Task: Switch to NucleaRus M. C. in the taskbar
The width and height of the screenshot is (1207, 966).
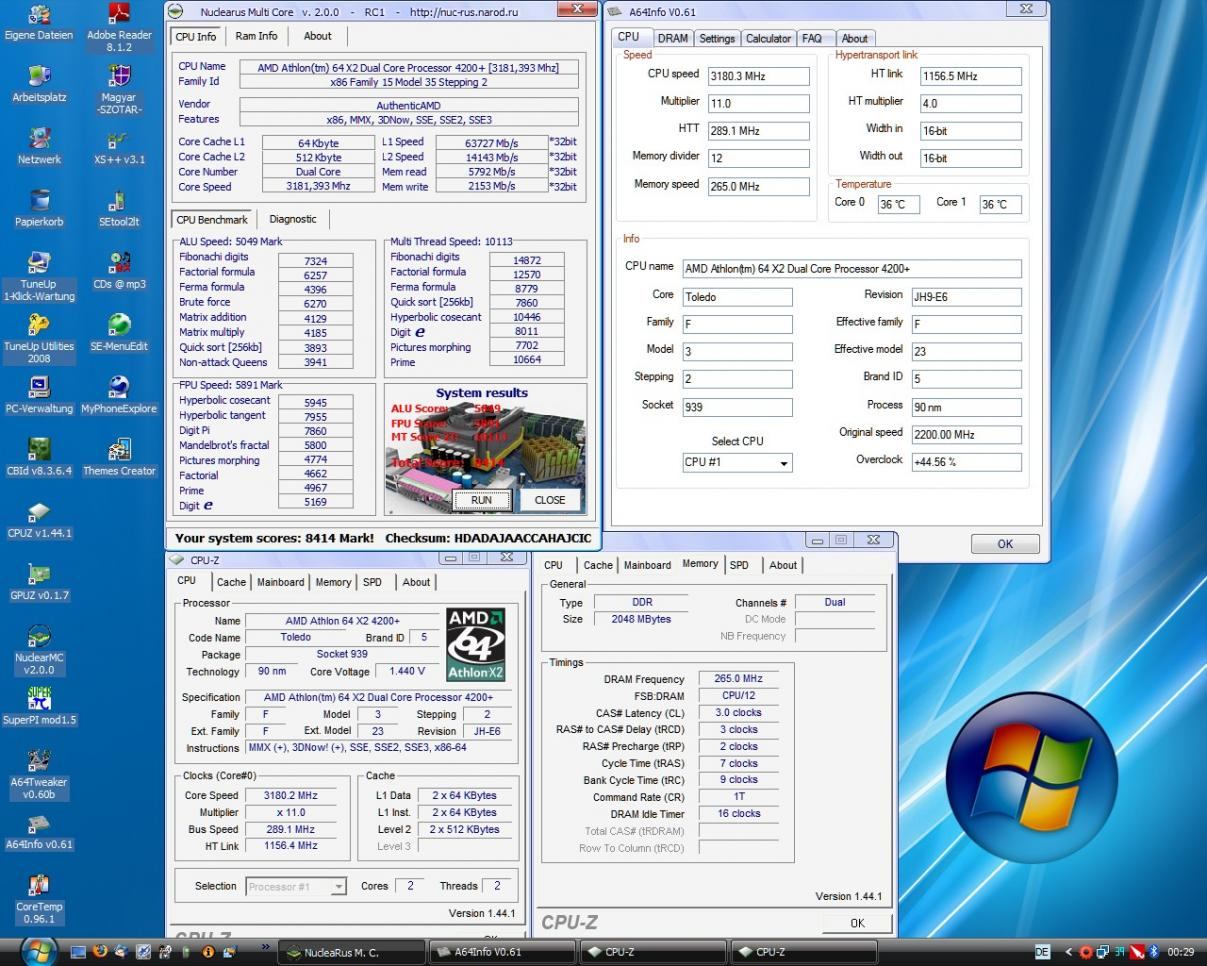Action: (350, 952)
